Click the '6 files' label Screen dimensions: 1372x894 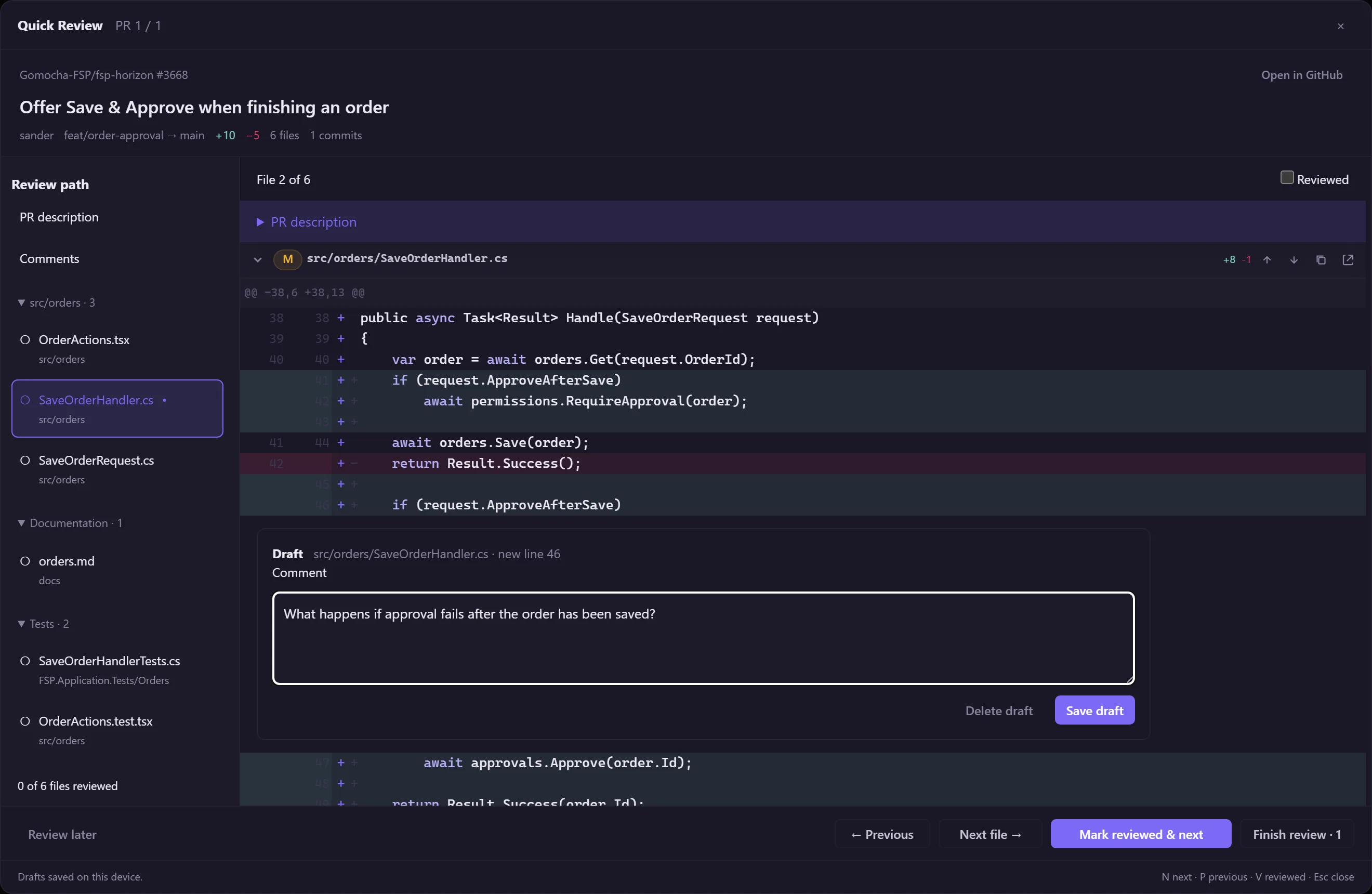point(285,136)
